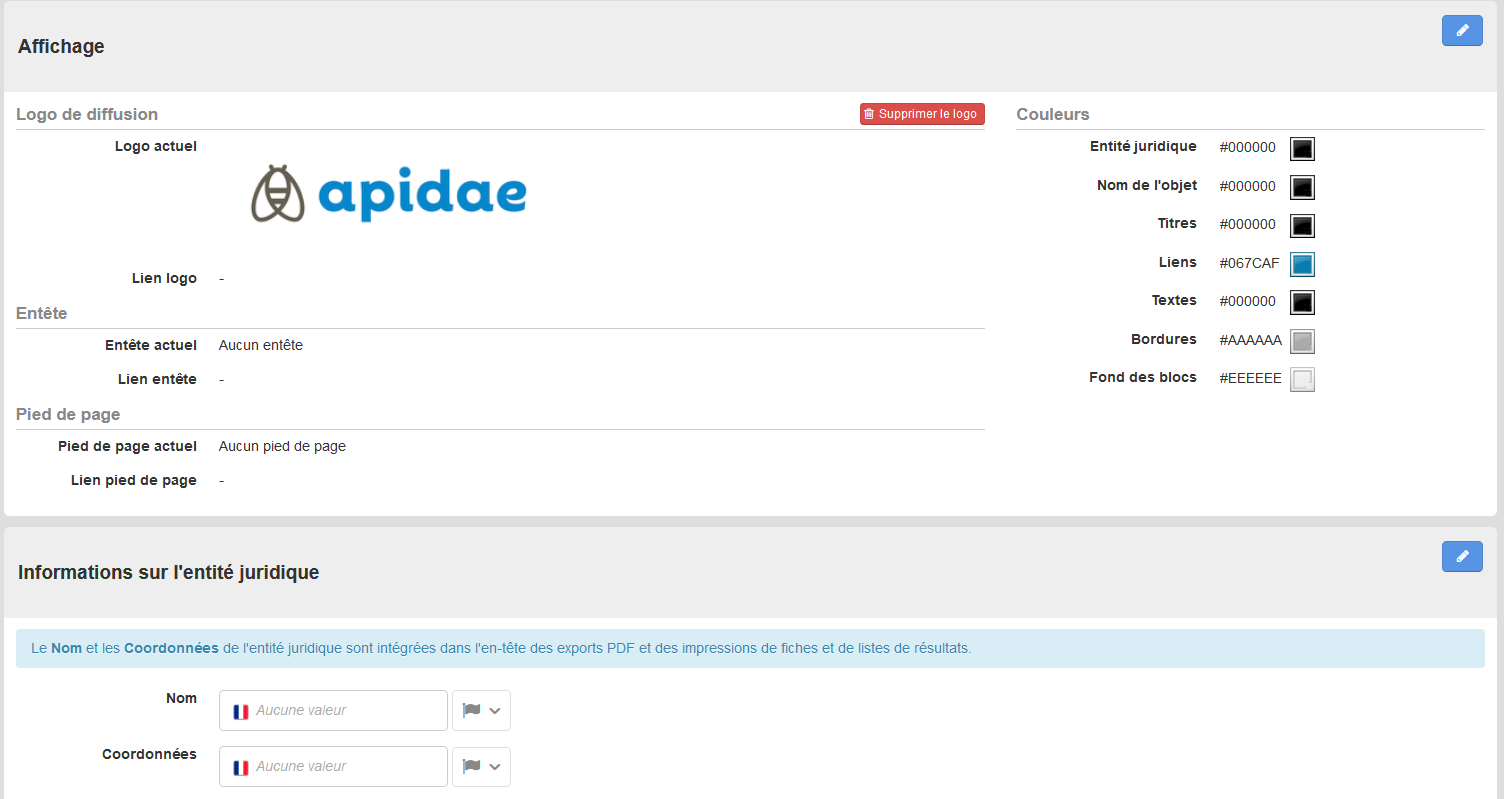Screen dimensions: 1504x799
Task: Click the Couleurs section heading
Action: coord(1053,114)
